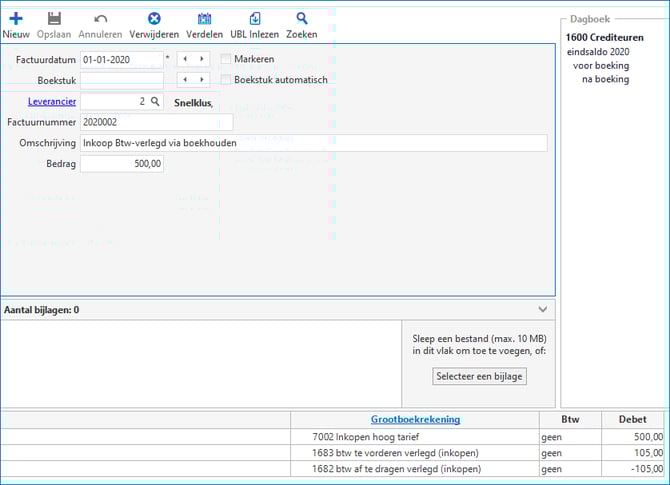The image size is (670, 485).
Task: Click the Nieuw plus icon
Action: pos(15,18)
